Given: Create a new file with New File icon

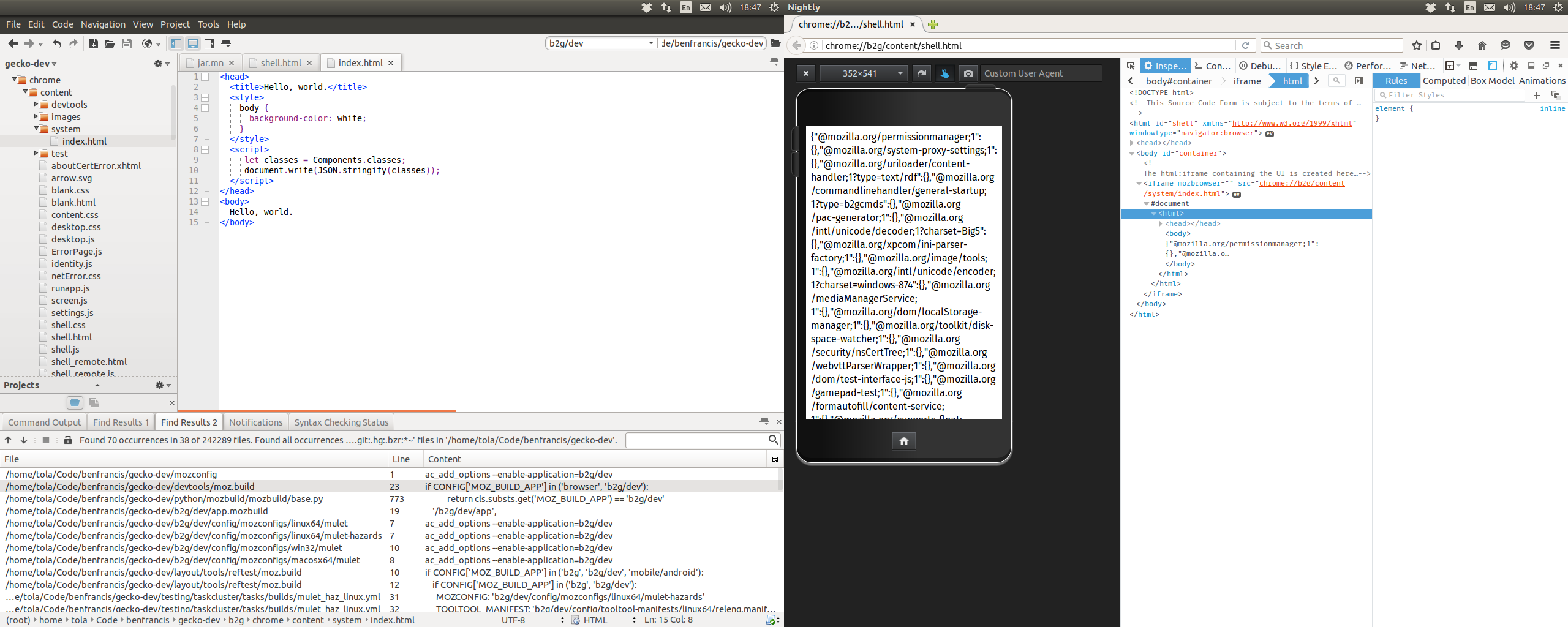Looking at the screenshot, I should point(94,43).
